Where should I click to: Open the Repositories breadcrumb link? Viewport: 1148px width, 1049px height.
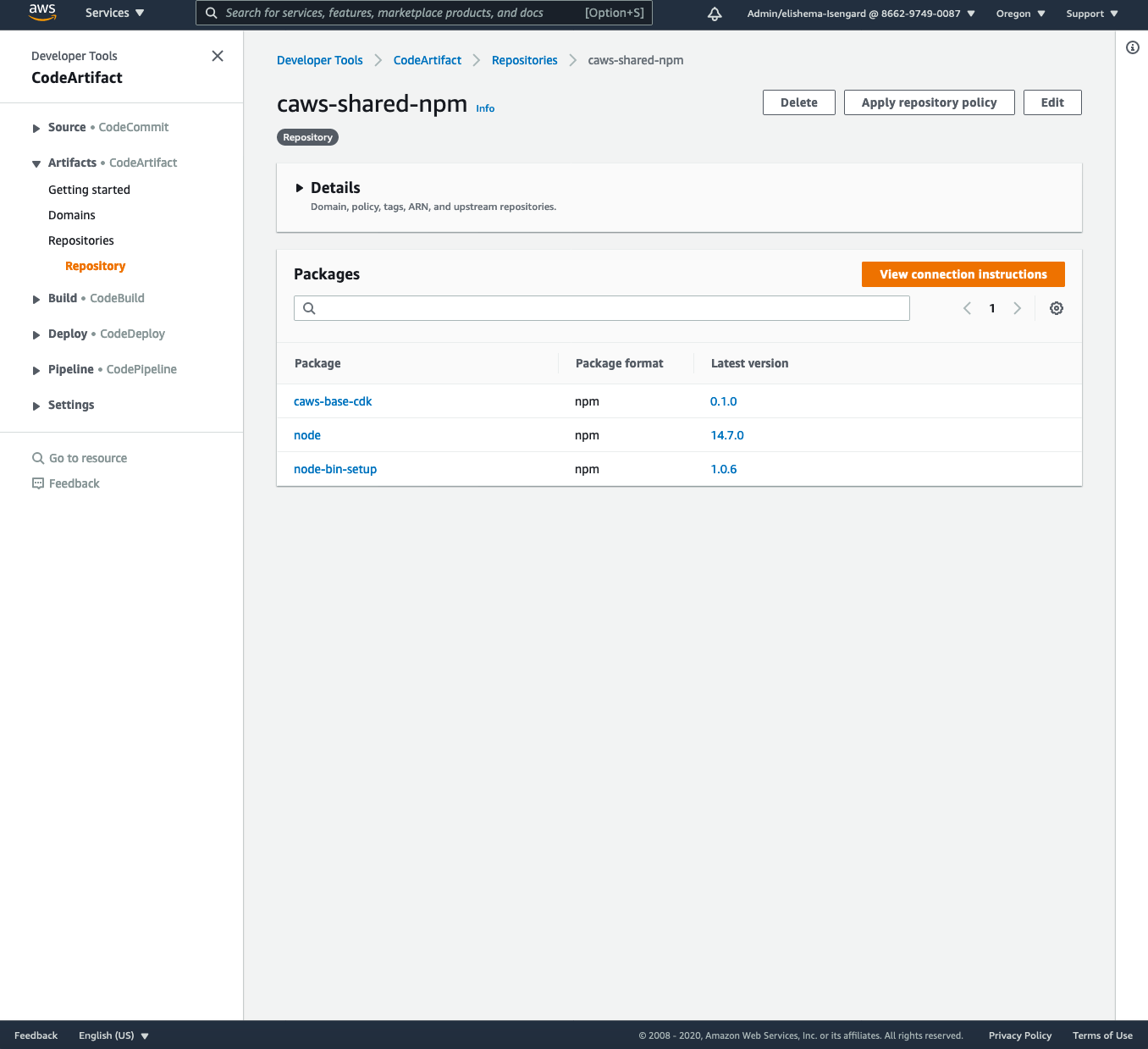525,60
